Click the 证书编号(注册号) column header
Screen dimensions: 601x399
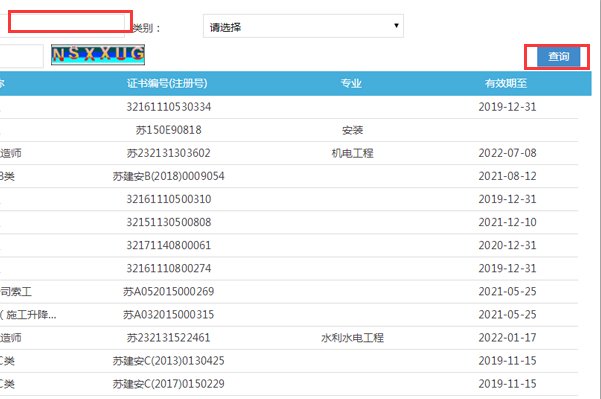click(x=167, y=83)
